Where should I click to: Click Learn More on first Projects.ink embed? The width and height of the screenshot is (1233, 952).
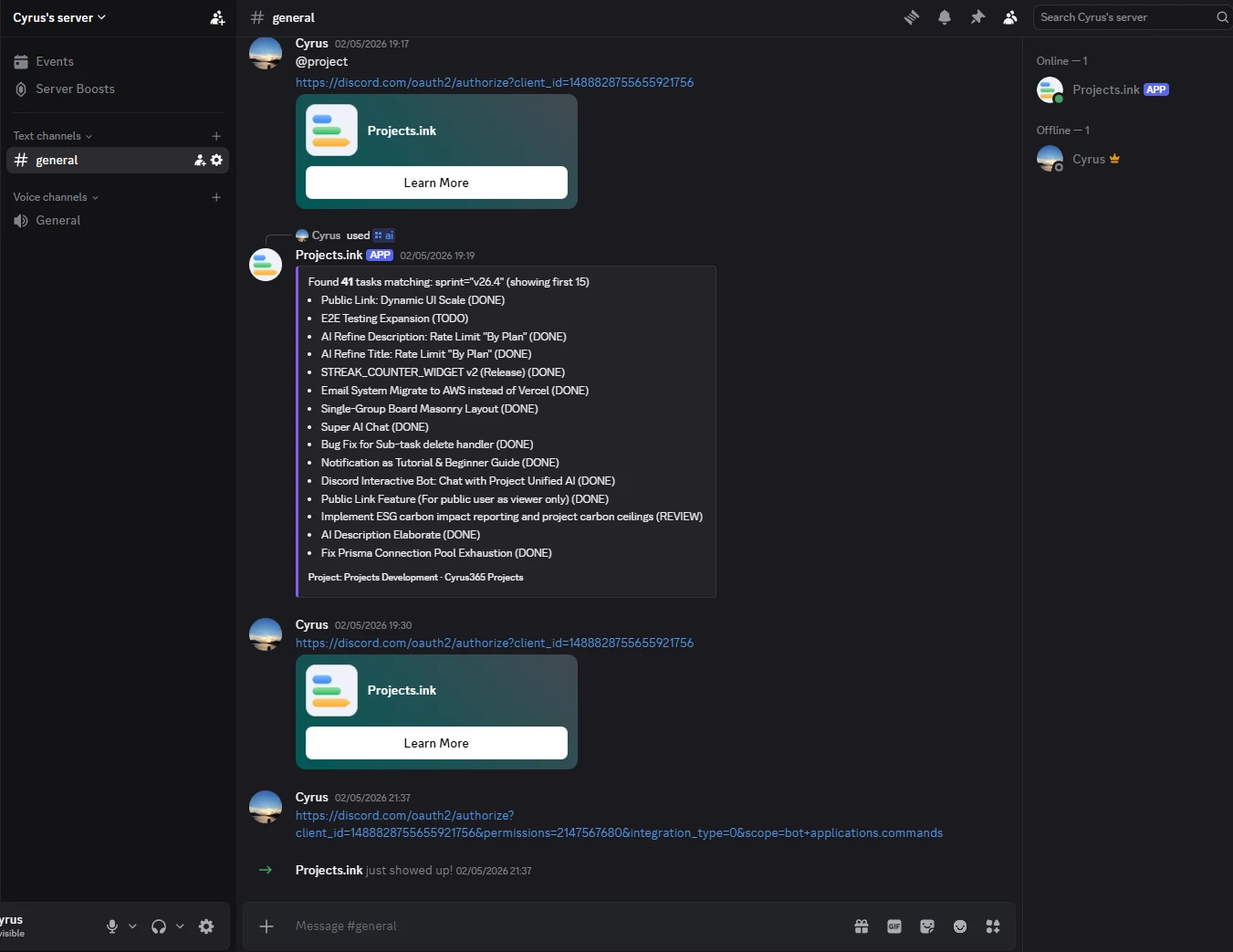[x=436, y=183]
